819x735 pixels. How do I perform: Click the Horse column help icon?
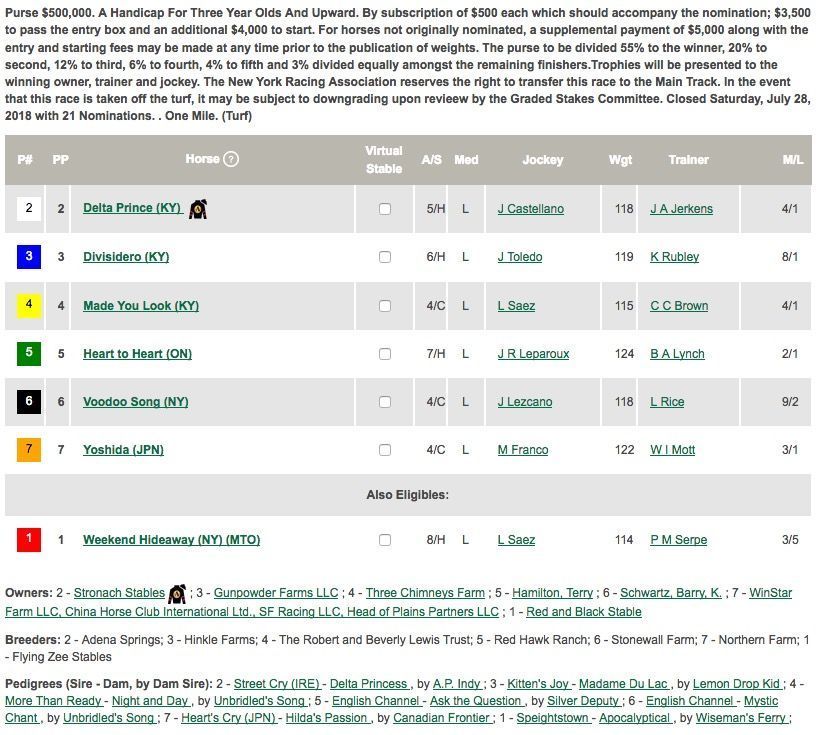(x=231, y=158)
